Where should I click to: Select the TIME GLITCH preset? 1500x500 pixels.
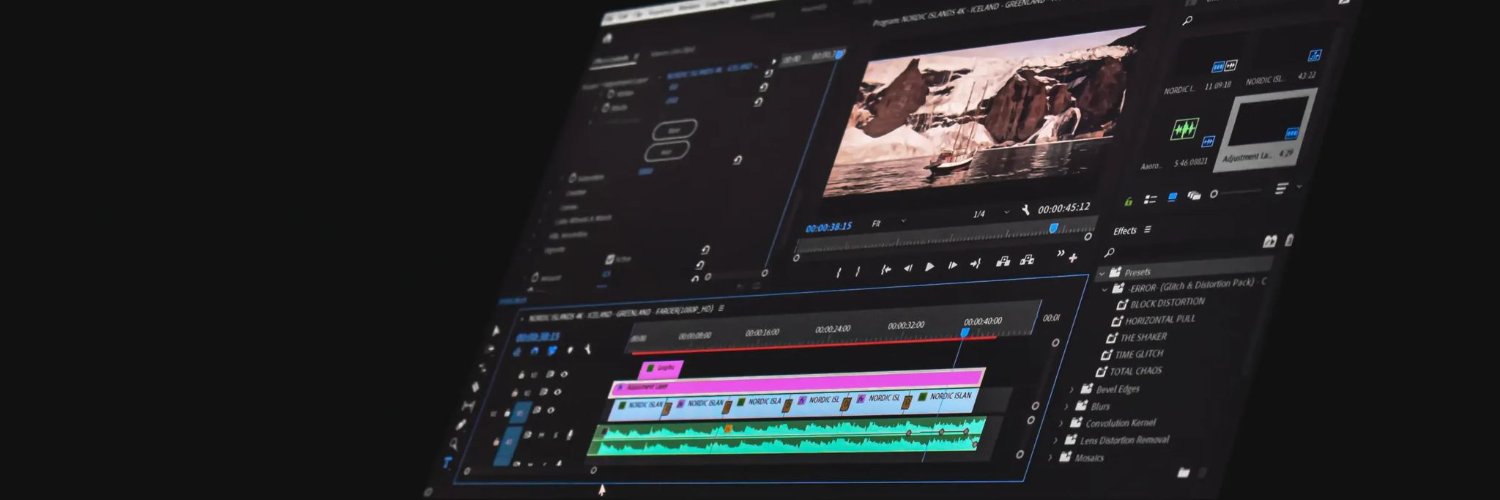(x=1139, y=354)
